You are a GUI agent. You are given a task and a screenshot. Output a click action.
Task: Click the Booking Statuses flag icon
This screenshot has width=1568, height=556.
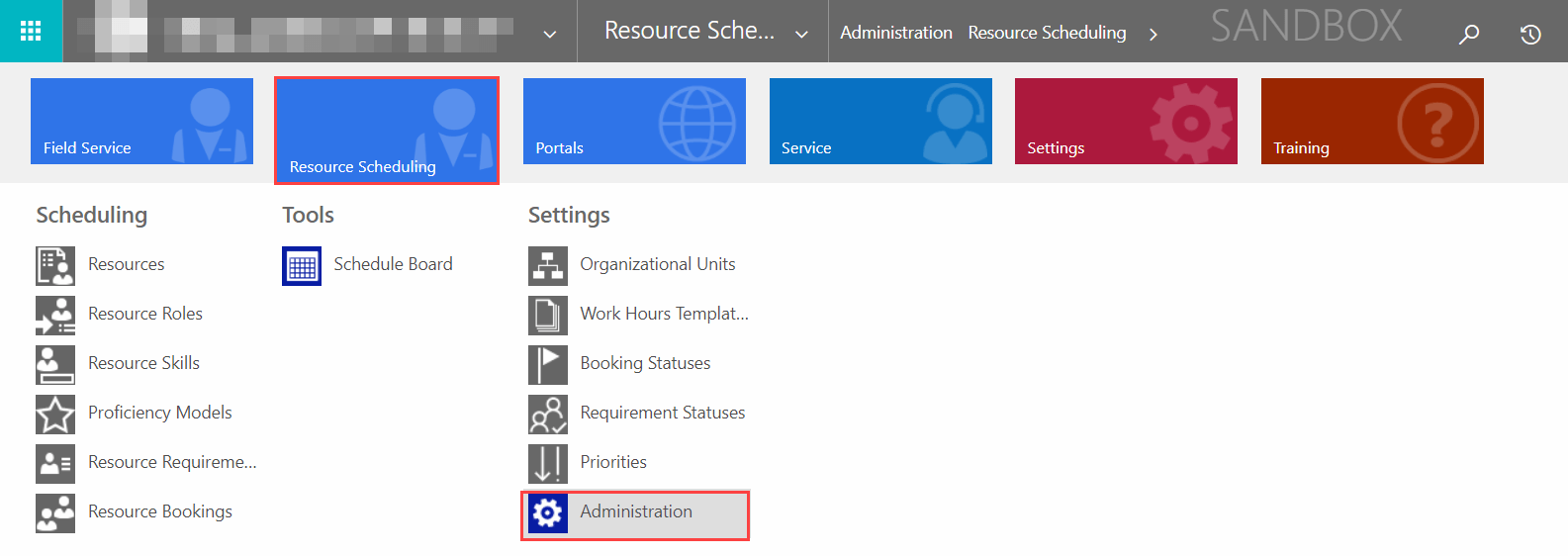tap(548, 364)
